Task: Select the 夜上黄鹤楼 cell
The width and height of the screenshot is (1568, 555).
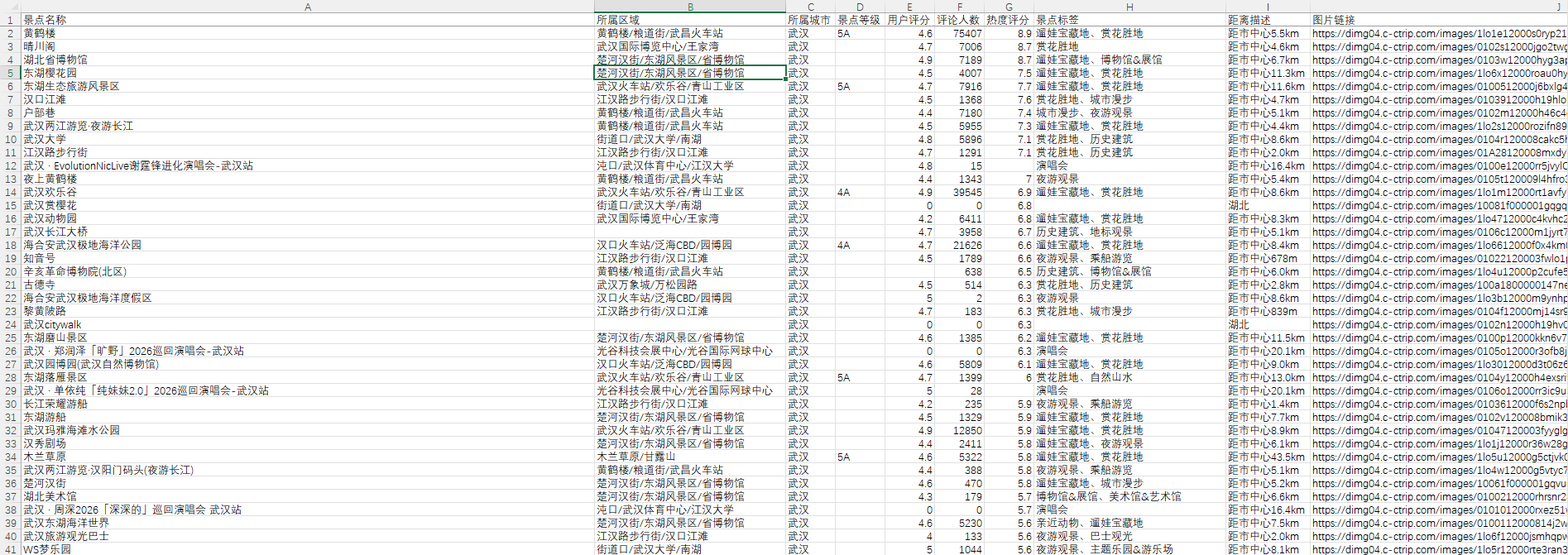Action: point(308,179)
